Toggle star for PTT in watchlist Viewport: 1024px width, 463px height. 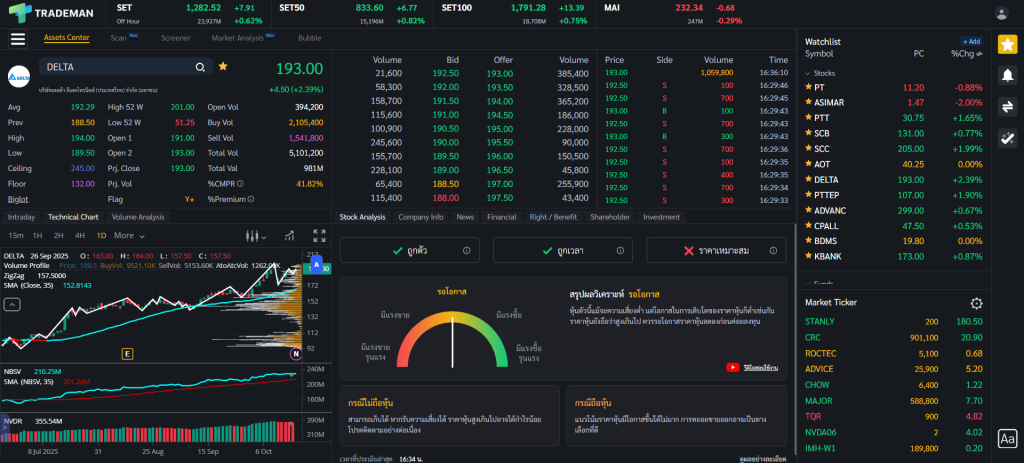click(808, 118)
